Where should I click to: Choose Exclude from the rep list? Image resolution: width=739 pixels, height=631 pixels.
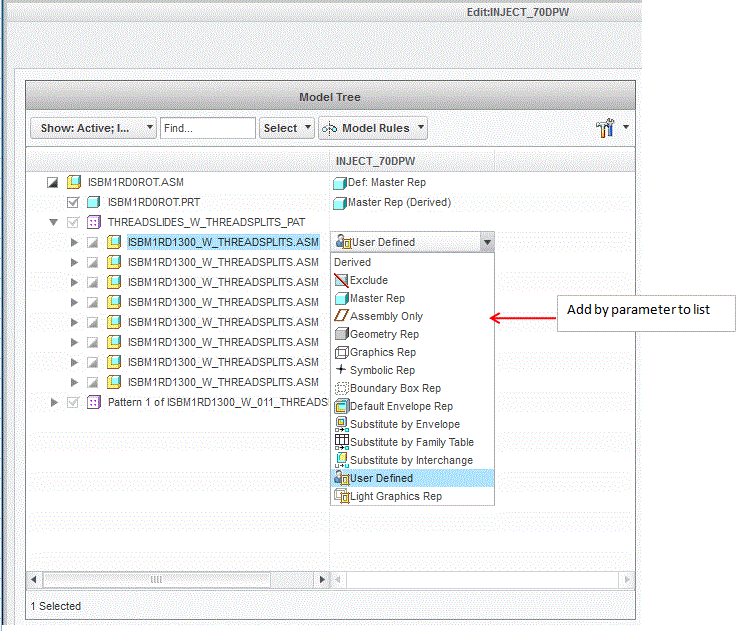tap(412, 280)
